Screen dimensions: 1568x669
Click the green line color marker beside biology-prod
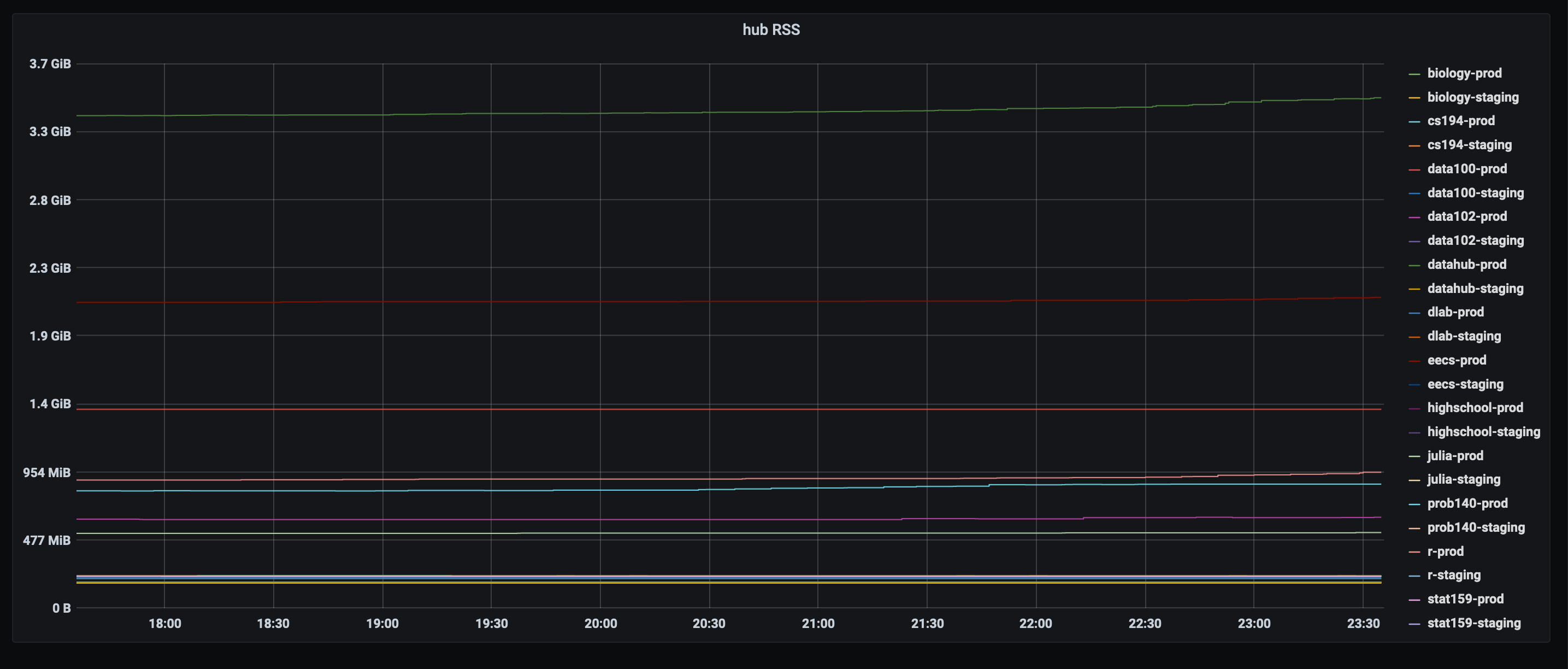click(1415, 73)
